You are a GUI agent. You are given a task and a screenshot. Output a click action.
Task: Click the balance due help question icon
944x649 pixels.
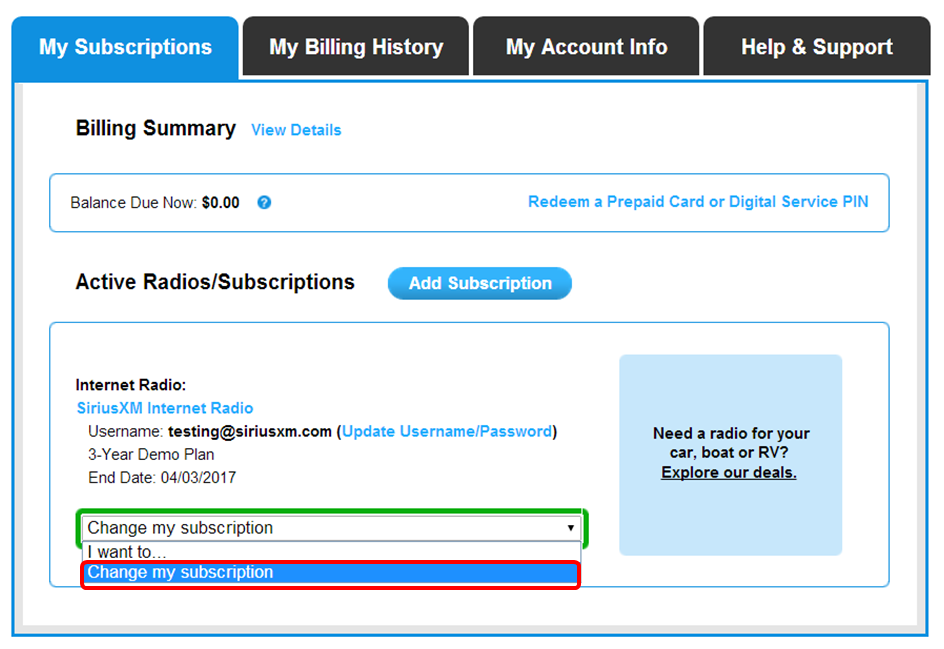click(264, 203)
